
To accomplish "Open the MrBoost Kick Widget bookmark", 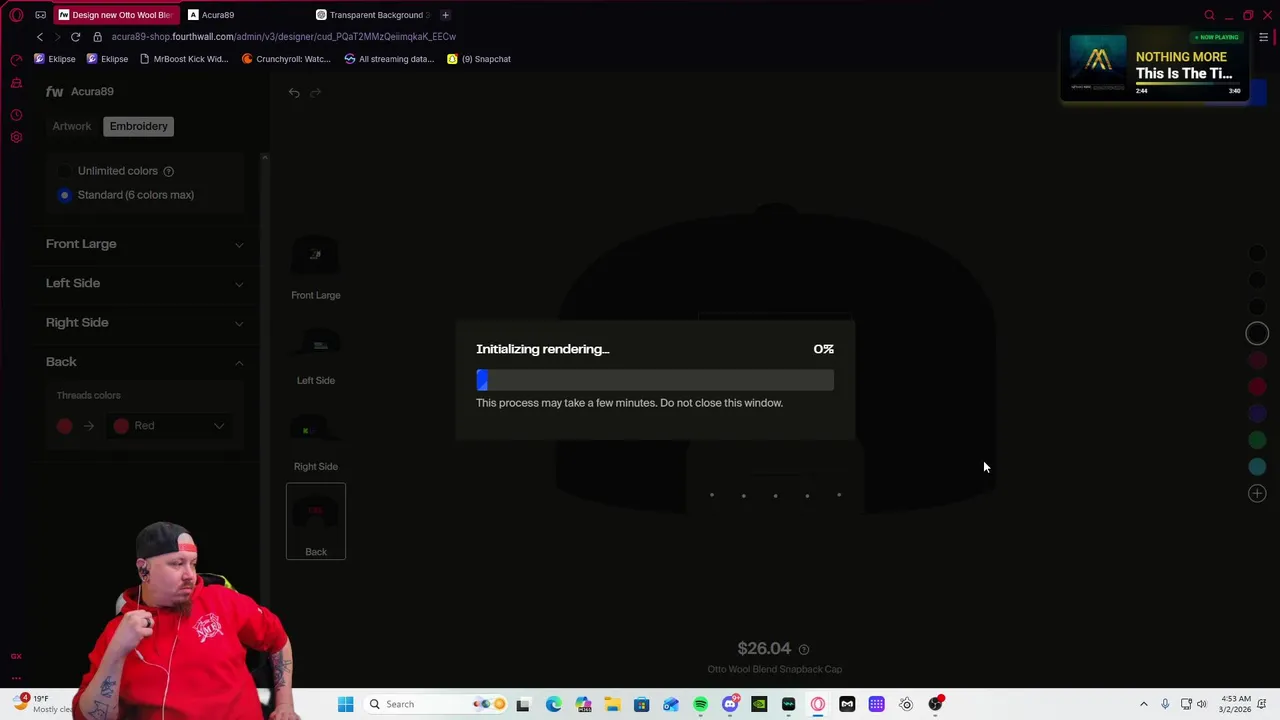I will pos(184,59).
